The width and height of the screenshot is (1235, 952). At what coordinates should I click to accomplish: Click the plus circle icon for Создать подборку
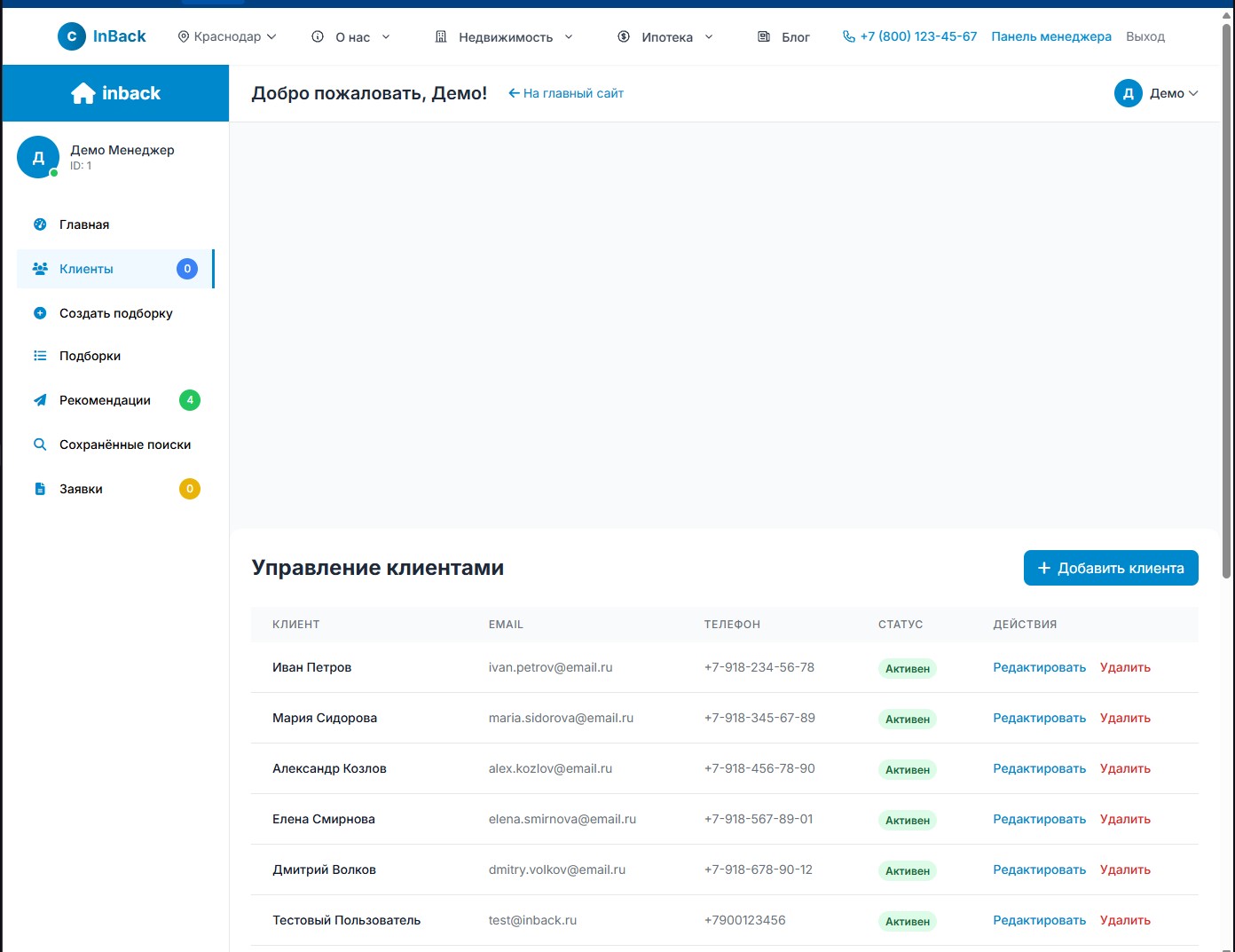pyautogui.click(x=40, y=313)
